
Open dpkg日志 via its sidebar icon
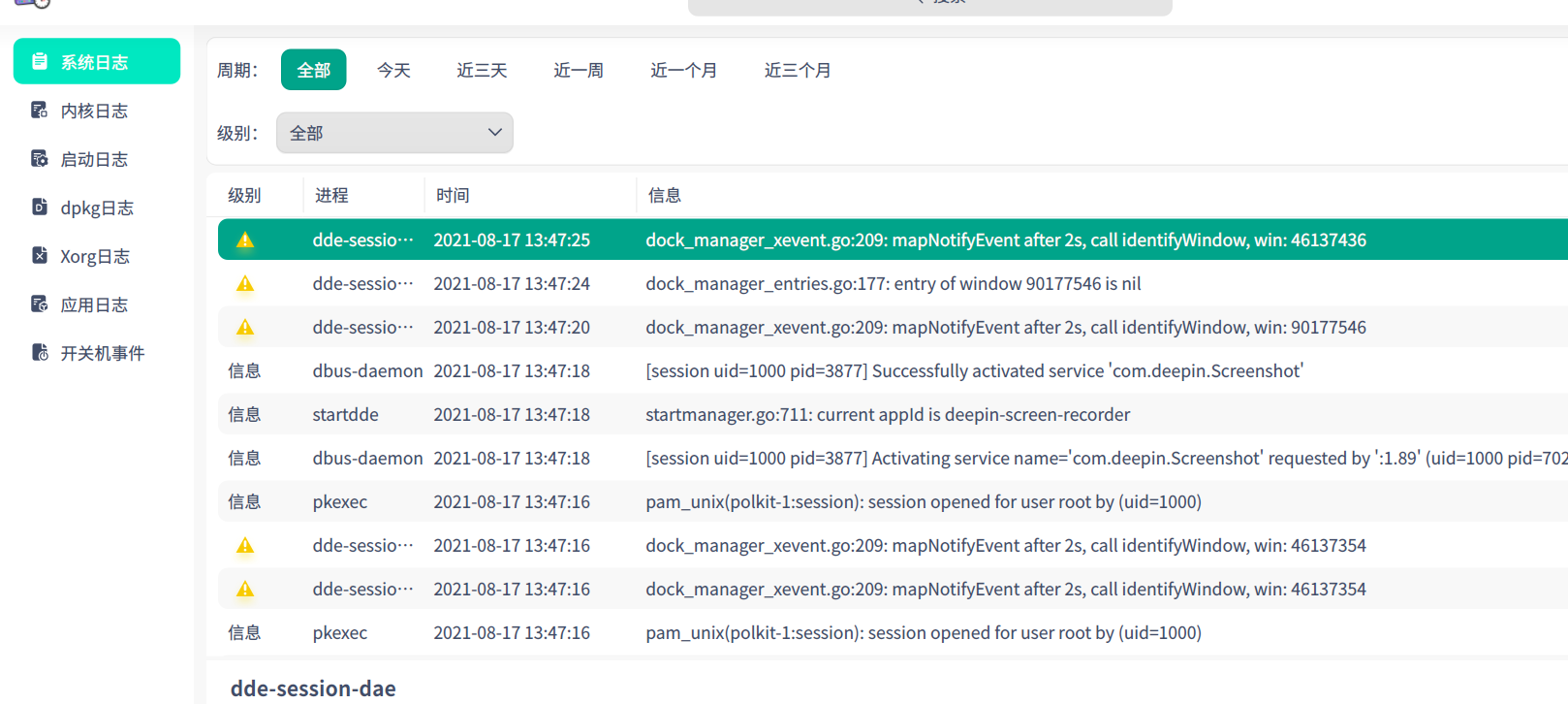[40, 208]
